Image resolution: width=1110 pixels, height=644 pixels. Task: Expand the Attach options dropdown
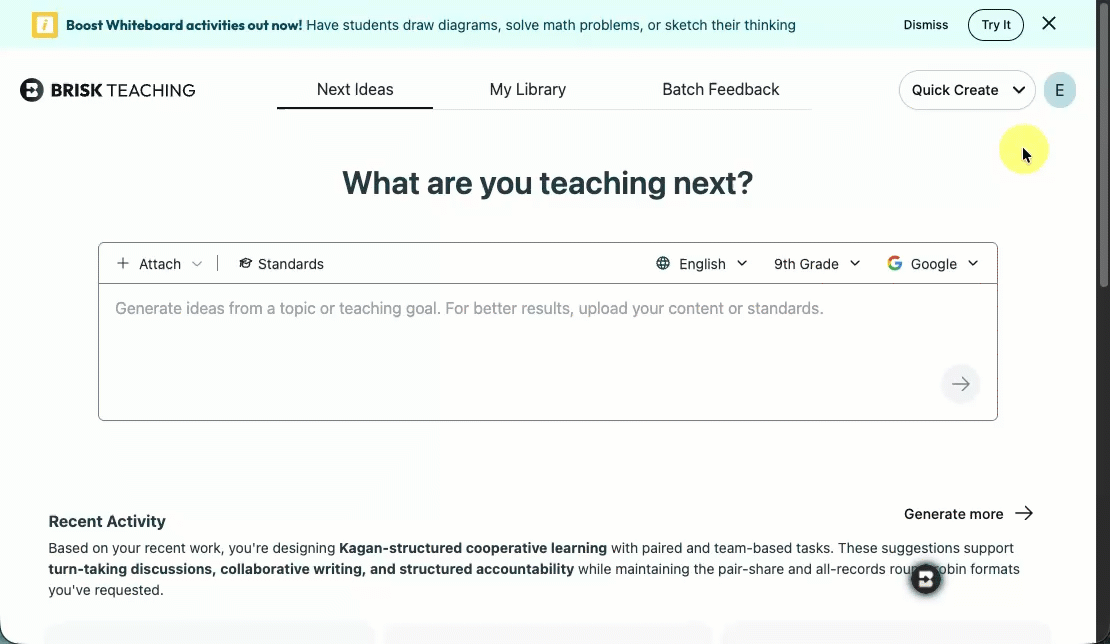pos(197,263)
